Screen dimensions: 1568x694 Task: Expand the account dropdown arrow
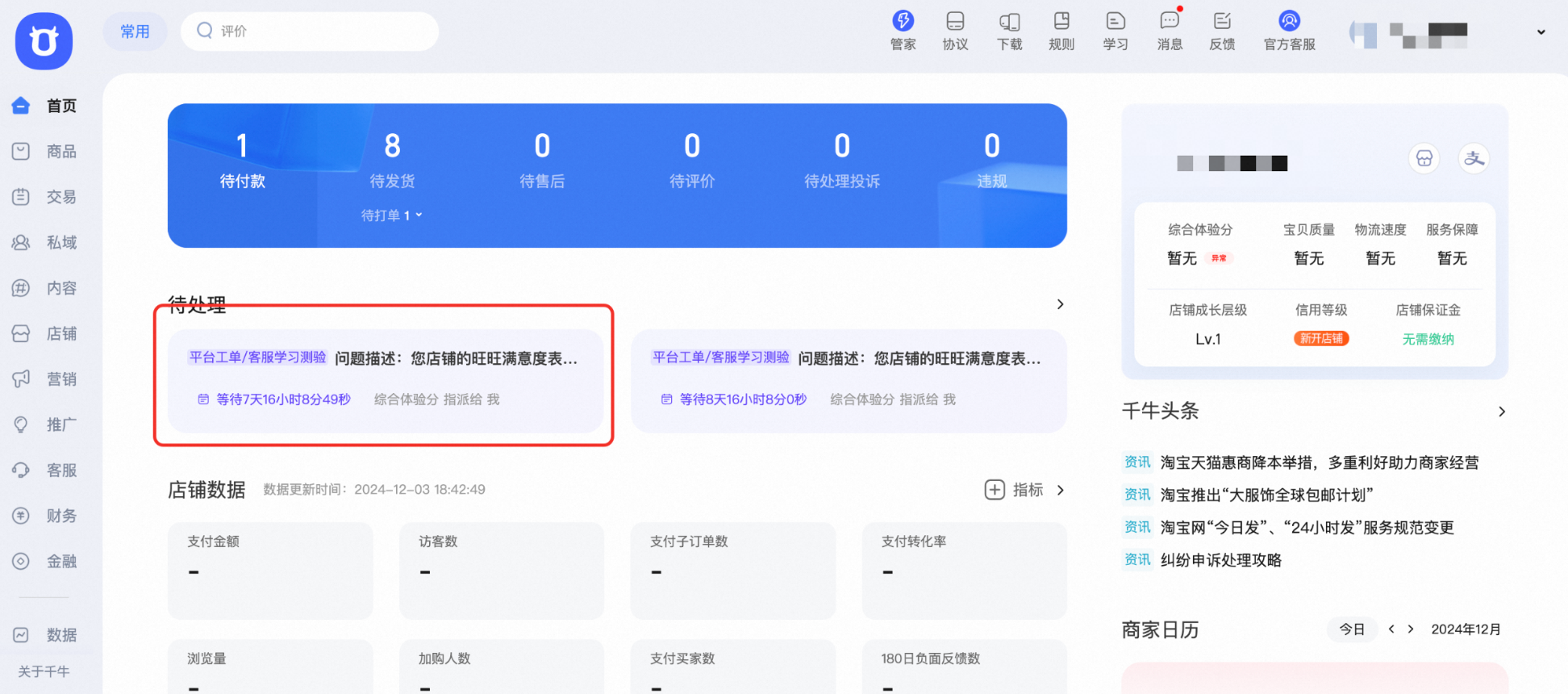coord(1541,32)
